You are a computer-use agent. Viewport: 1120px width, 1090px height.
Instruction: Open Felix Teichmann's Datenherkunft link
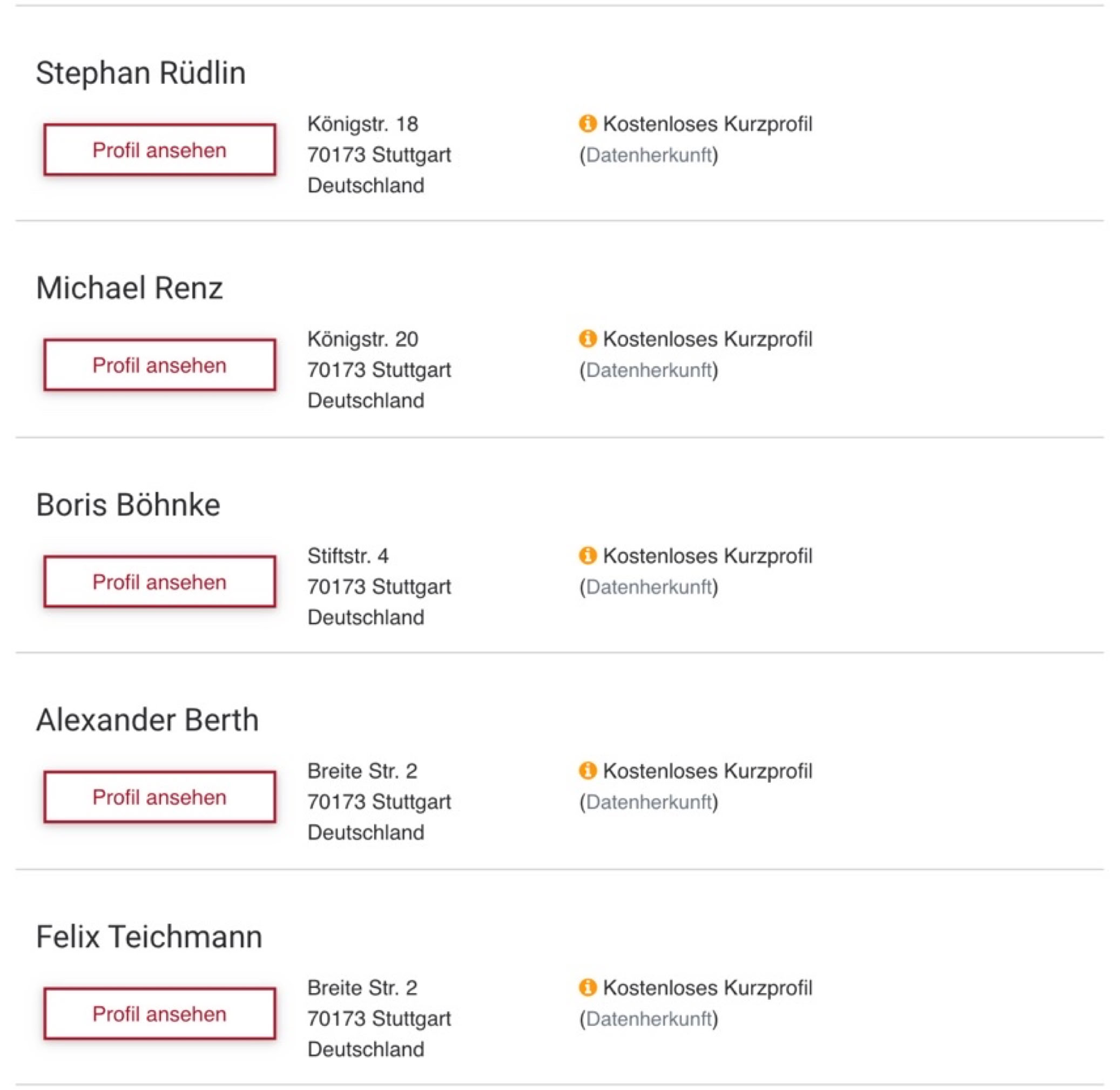[649, 1019]
